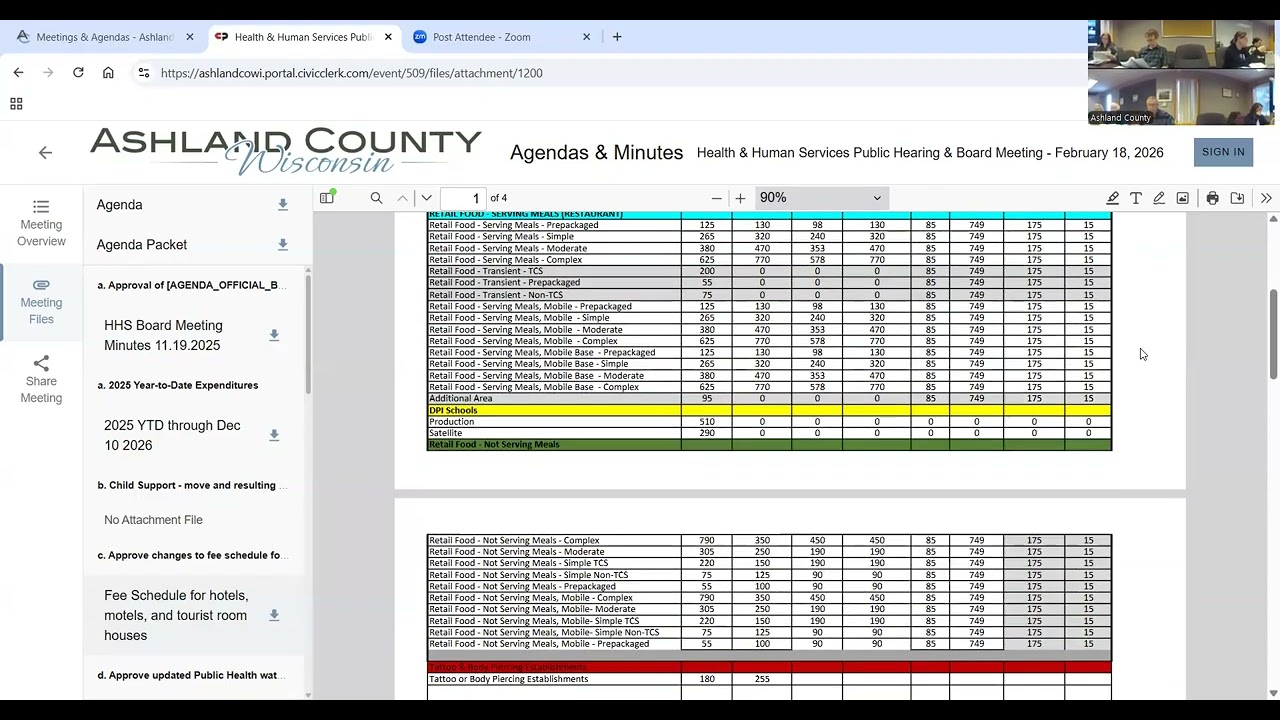Image resolution: width=1280 pixels, height=720 pixels.
Task: Select the PDF draw pencil tool
Action: tap(1159, 198)
